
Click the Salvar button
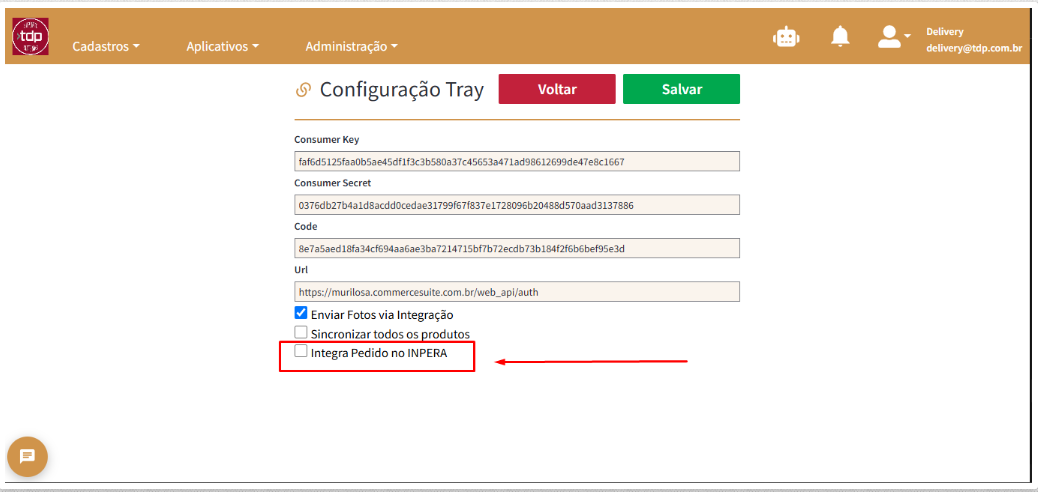(x=681, y=89)
